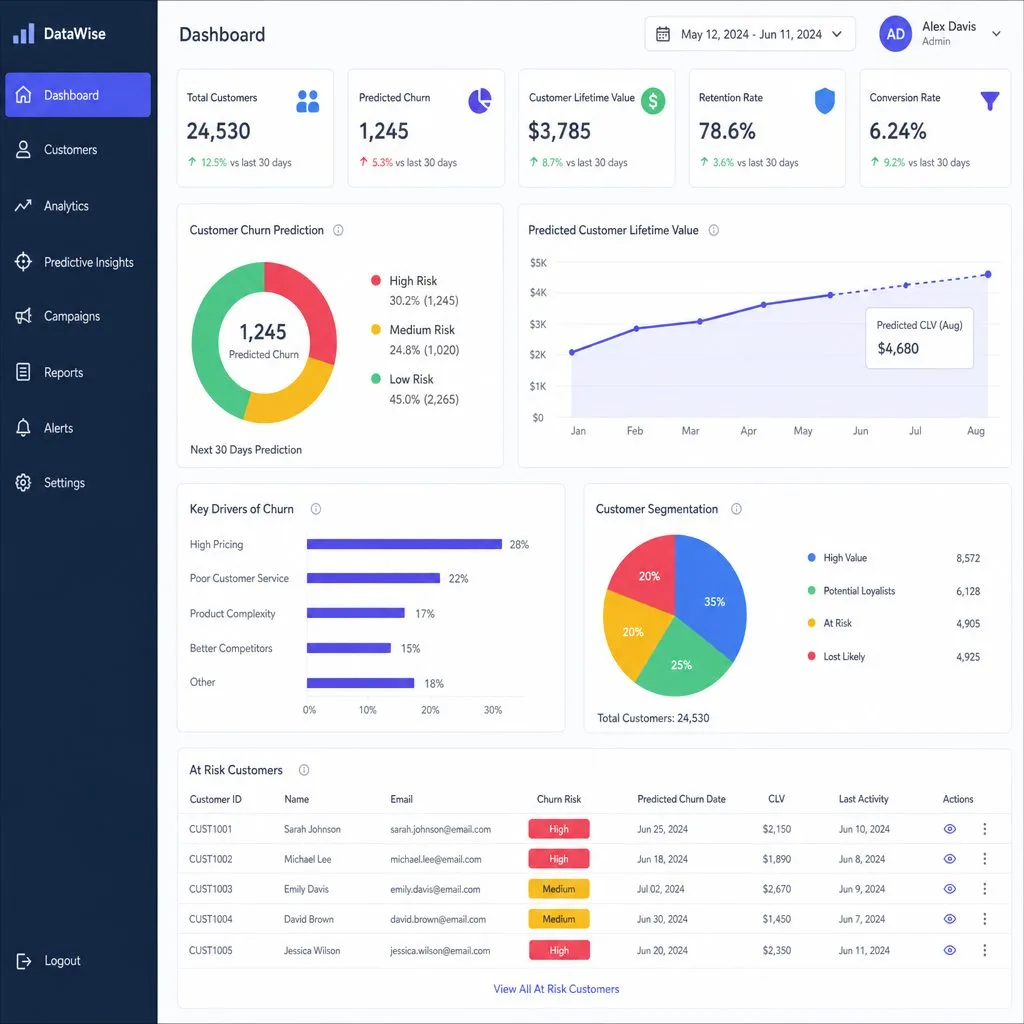Image resolution: width=1024 pixels, height=1024 pixels.
Task: Open more actions for David Brown row
Action: click(985, 919)
